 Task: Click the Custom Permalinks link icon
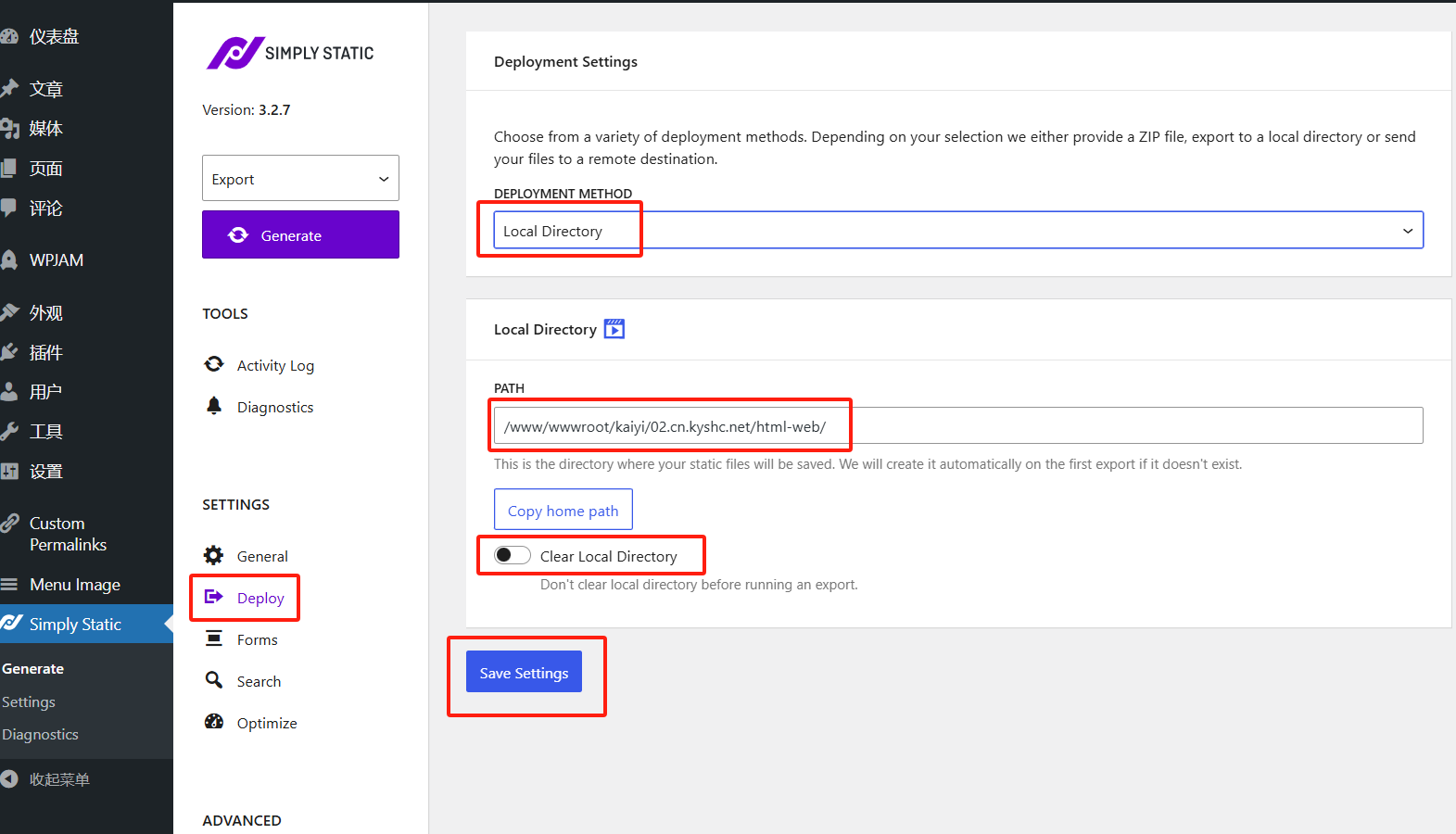[x=9, y=524]
